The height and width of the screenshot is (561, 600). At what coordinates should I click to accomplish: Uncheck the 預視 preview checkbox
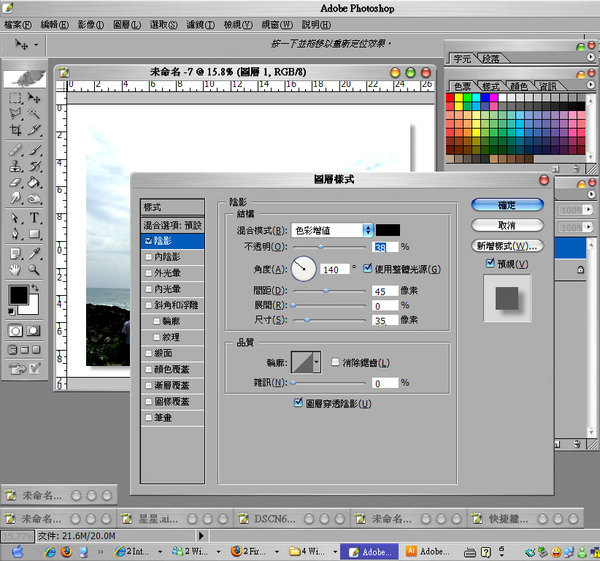(x=489, y=263)
